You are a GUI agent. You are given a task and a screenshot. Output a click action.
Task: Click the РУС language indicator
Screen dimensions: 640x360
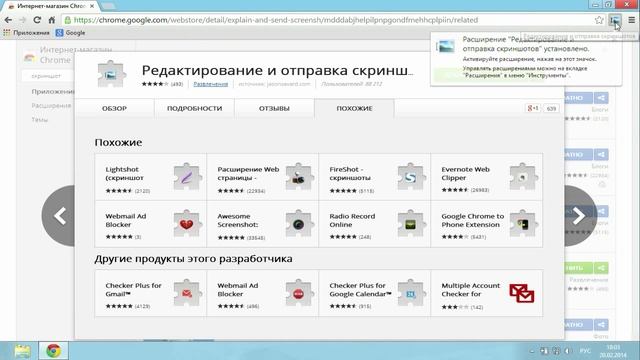point(585,351)
